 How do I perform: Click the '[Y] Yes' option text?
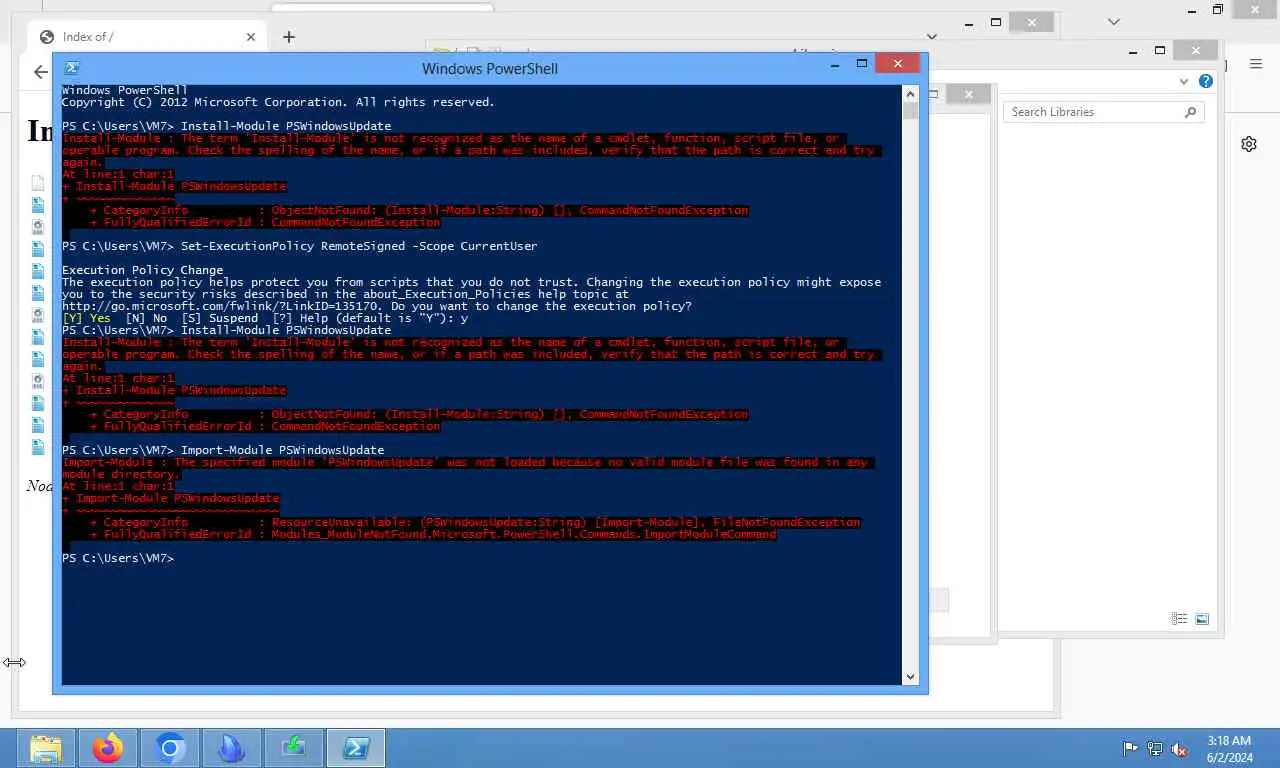coord(86,318)
